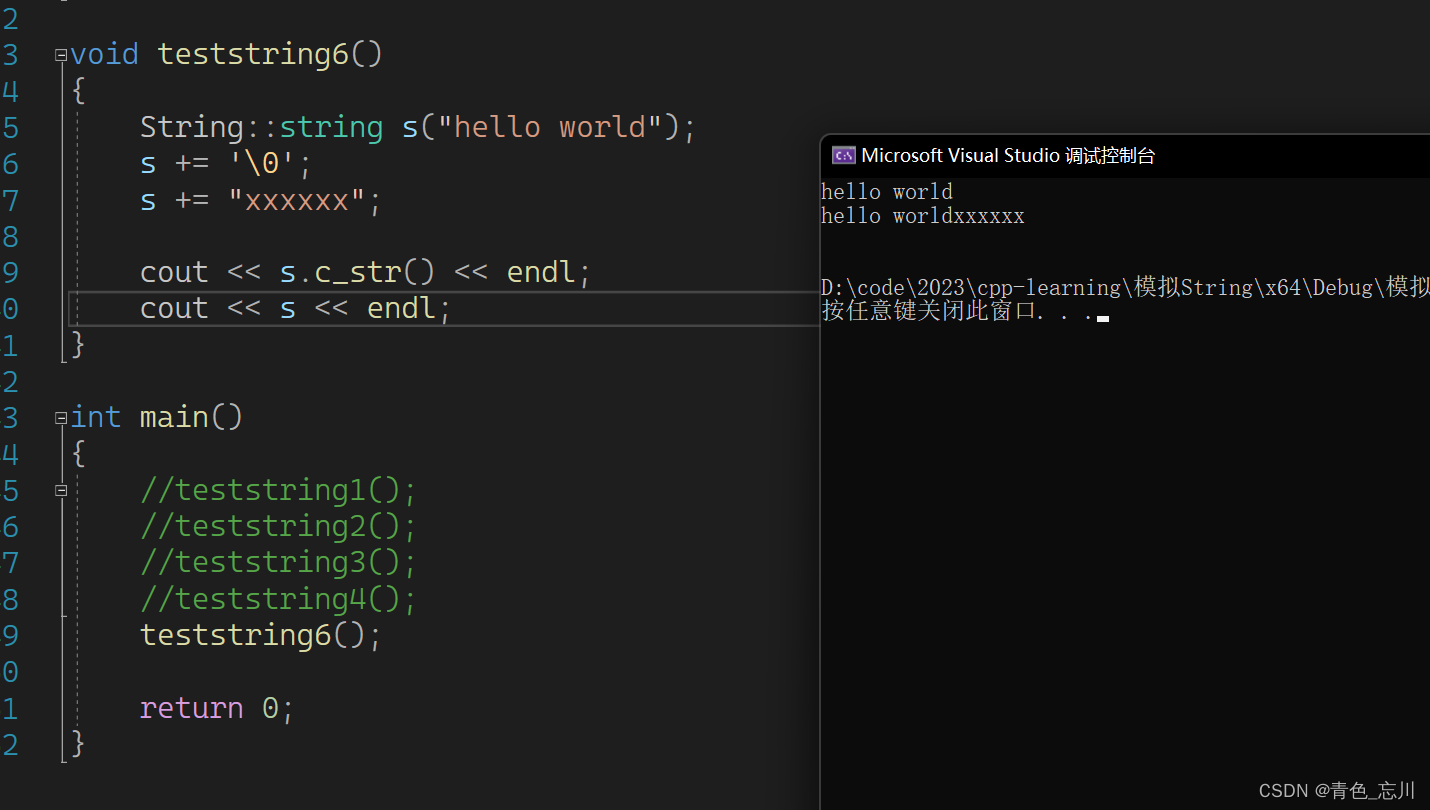
Task: Click the //teststring1(); comment
Action: (278, 490)
